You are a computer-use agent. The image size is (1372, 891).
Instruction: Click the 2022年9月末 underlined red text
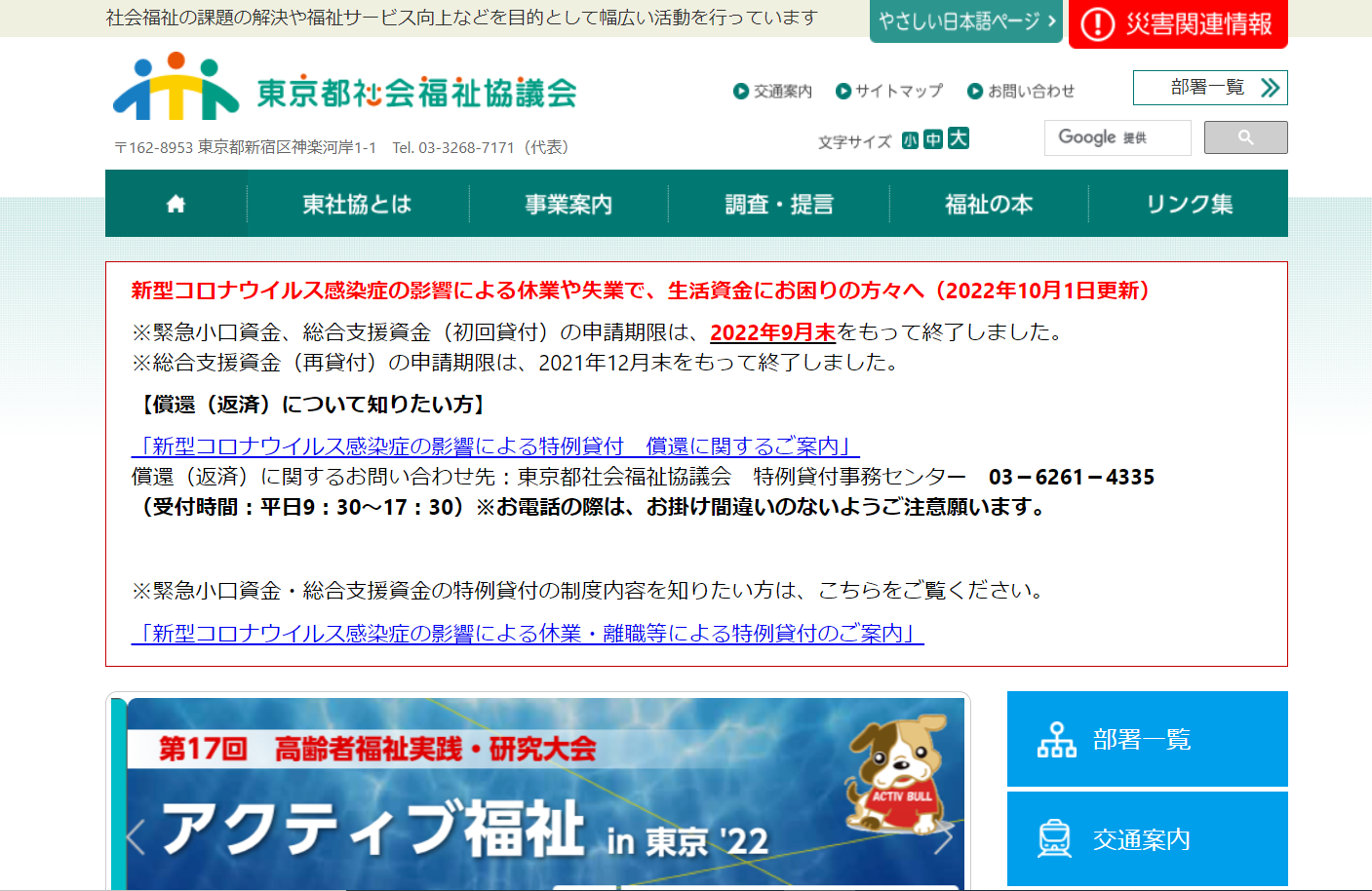point(772,332)
